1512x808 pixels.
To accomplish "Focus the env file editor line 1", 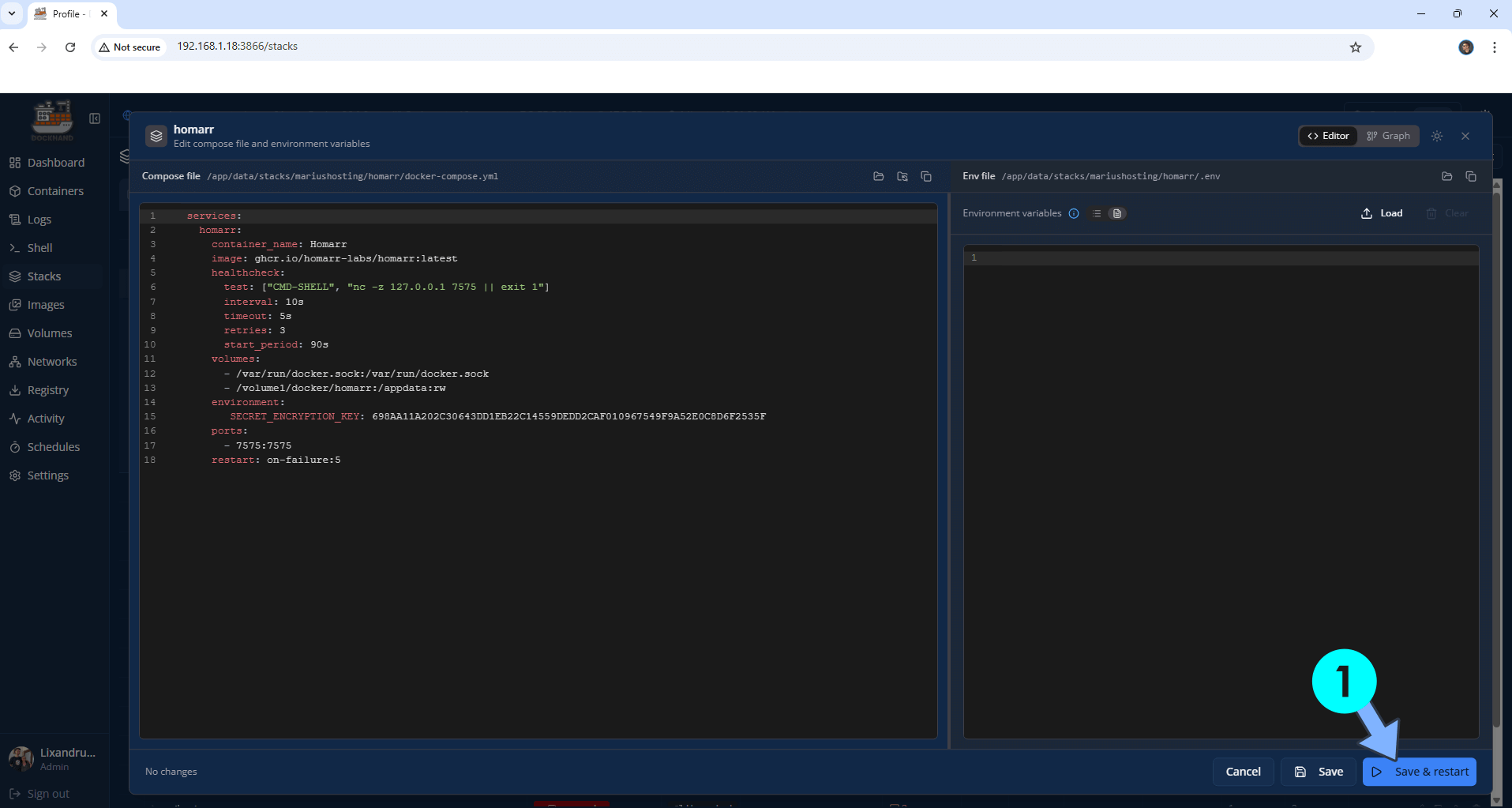I will click(x=1224, y=257).
